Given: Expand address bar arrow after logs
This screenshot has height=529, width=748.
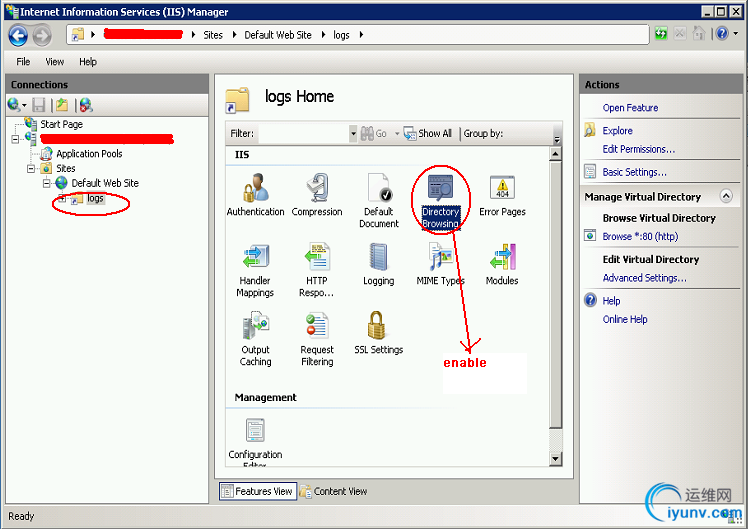Looking at the screenshot, I should 361,35.
